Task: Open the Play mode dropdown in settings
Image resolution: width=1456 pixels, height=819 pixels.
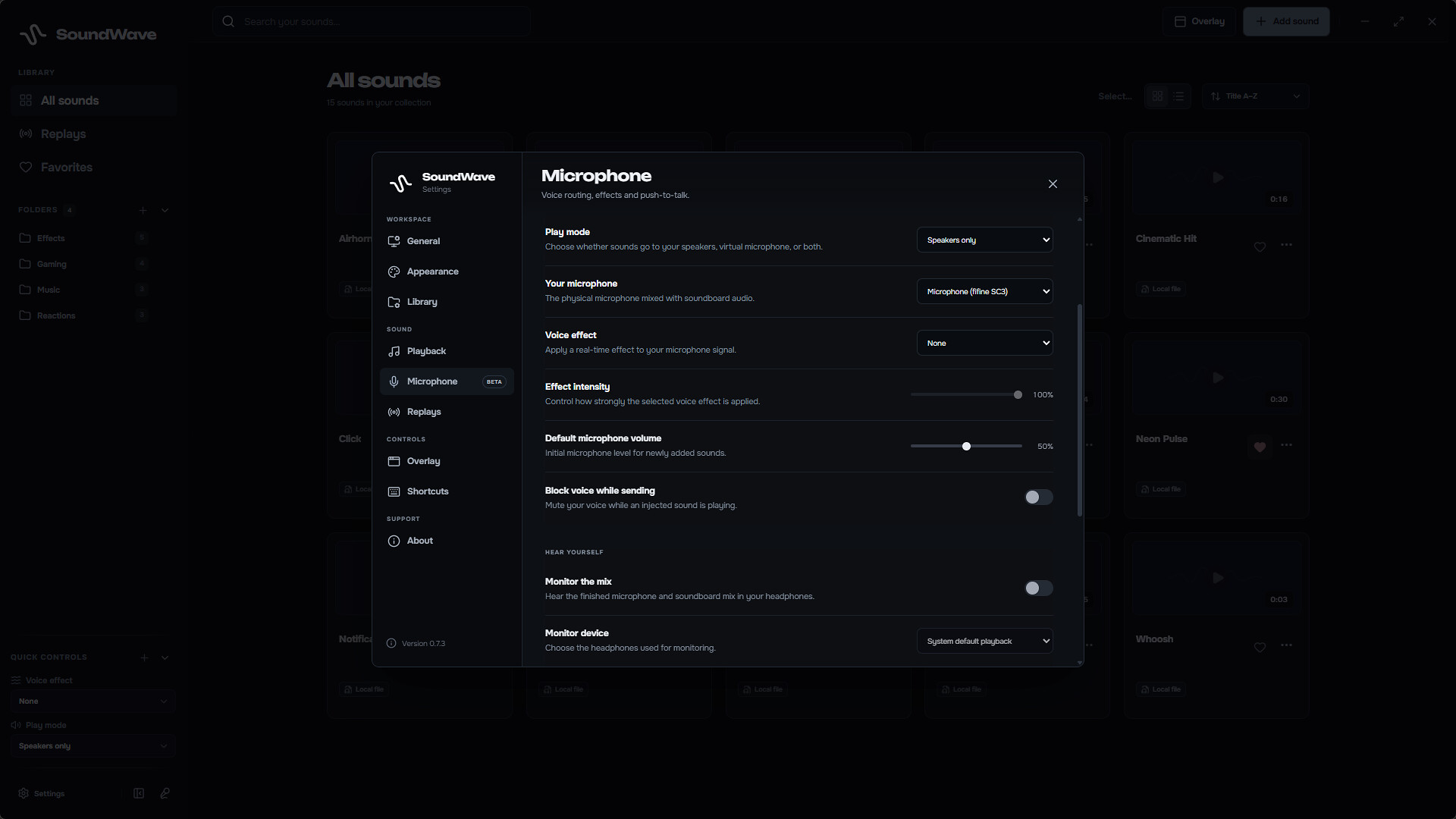Action: [x=984, y=240]
